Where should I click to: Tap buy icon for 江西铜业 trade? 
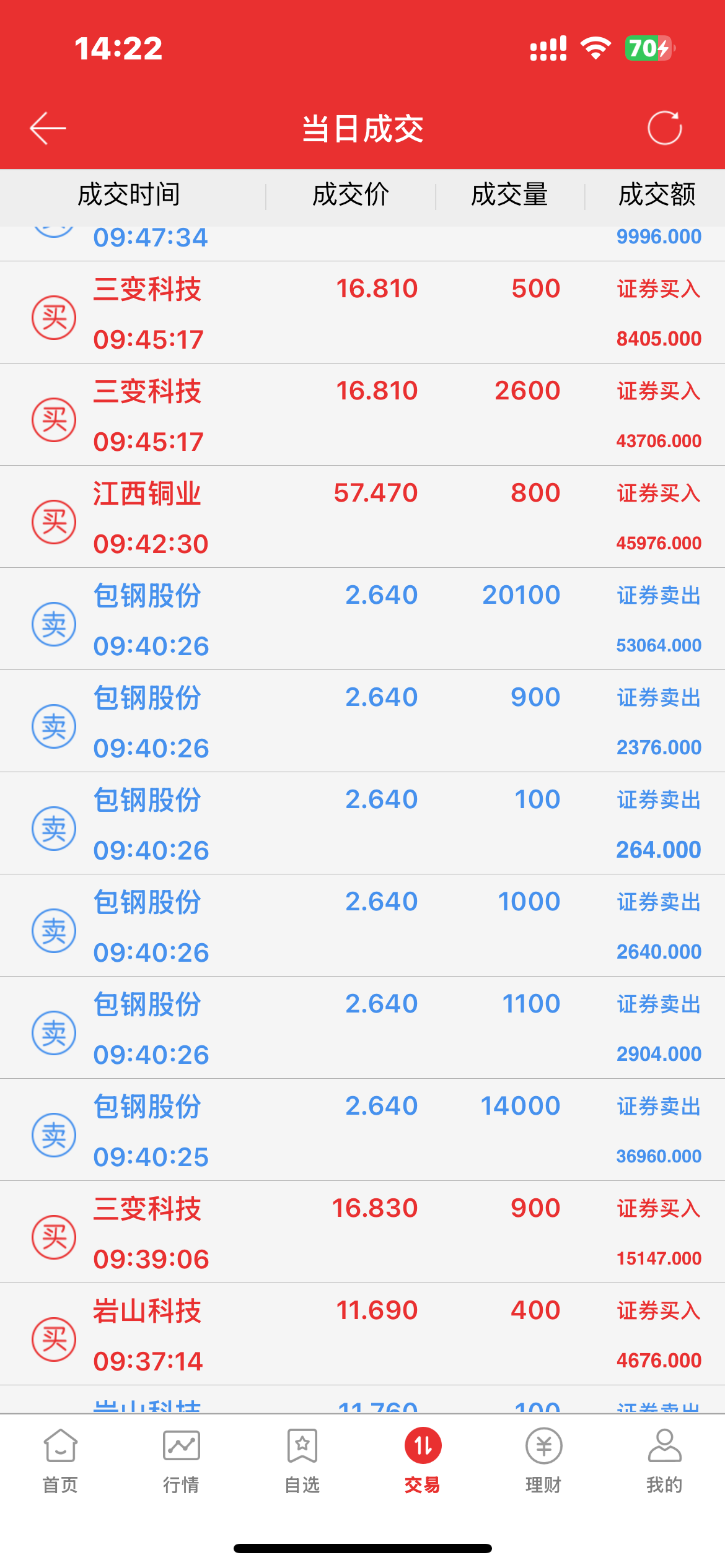(54, 522)
